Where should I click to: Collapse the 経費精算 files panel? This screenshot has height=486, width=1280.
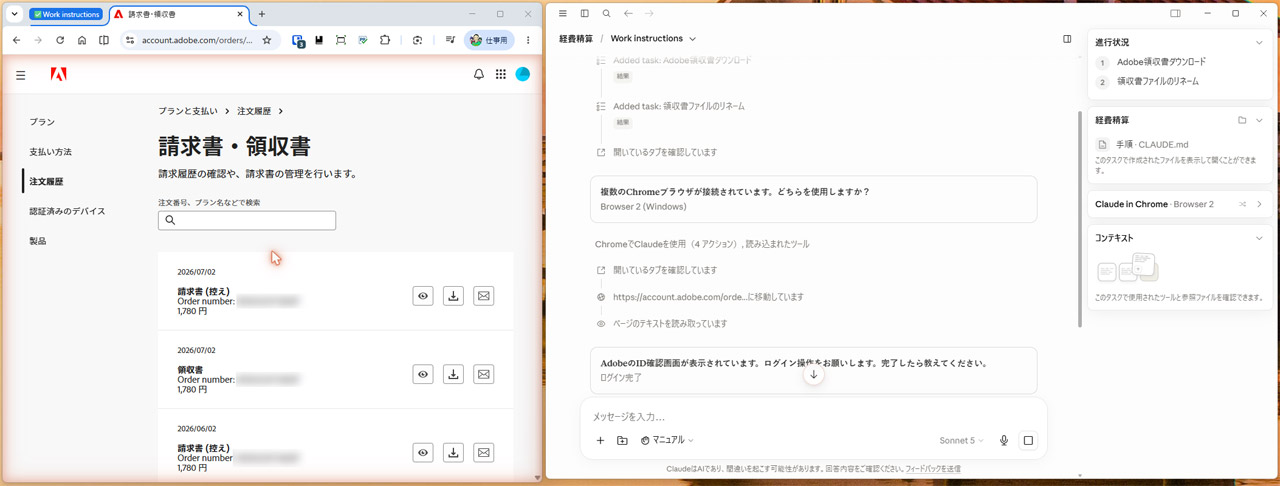coord(1259,120)
